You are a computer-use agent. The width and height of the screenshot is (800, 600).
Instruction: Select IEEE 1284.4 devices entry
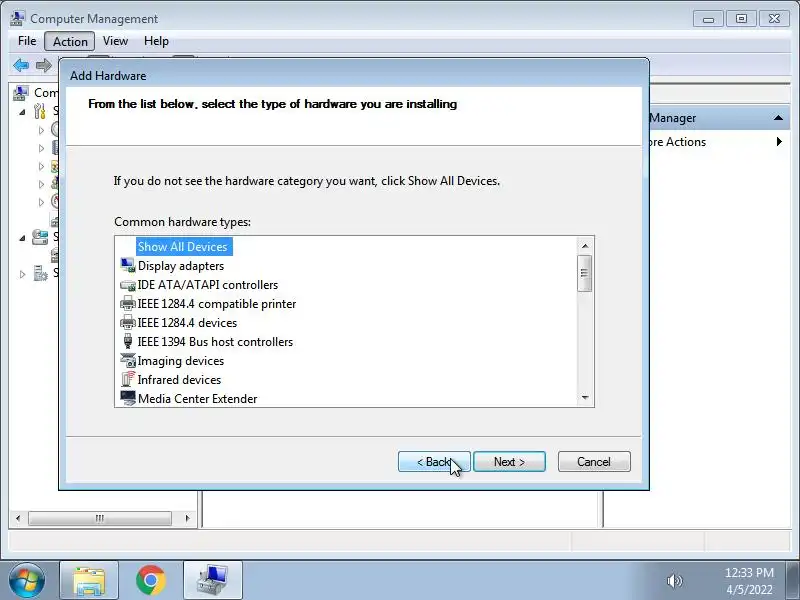[x=187, y=322]
